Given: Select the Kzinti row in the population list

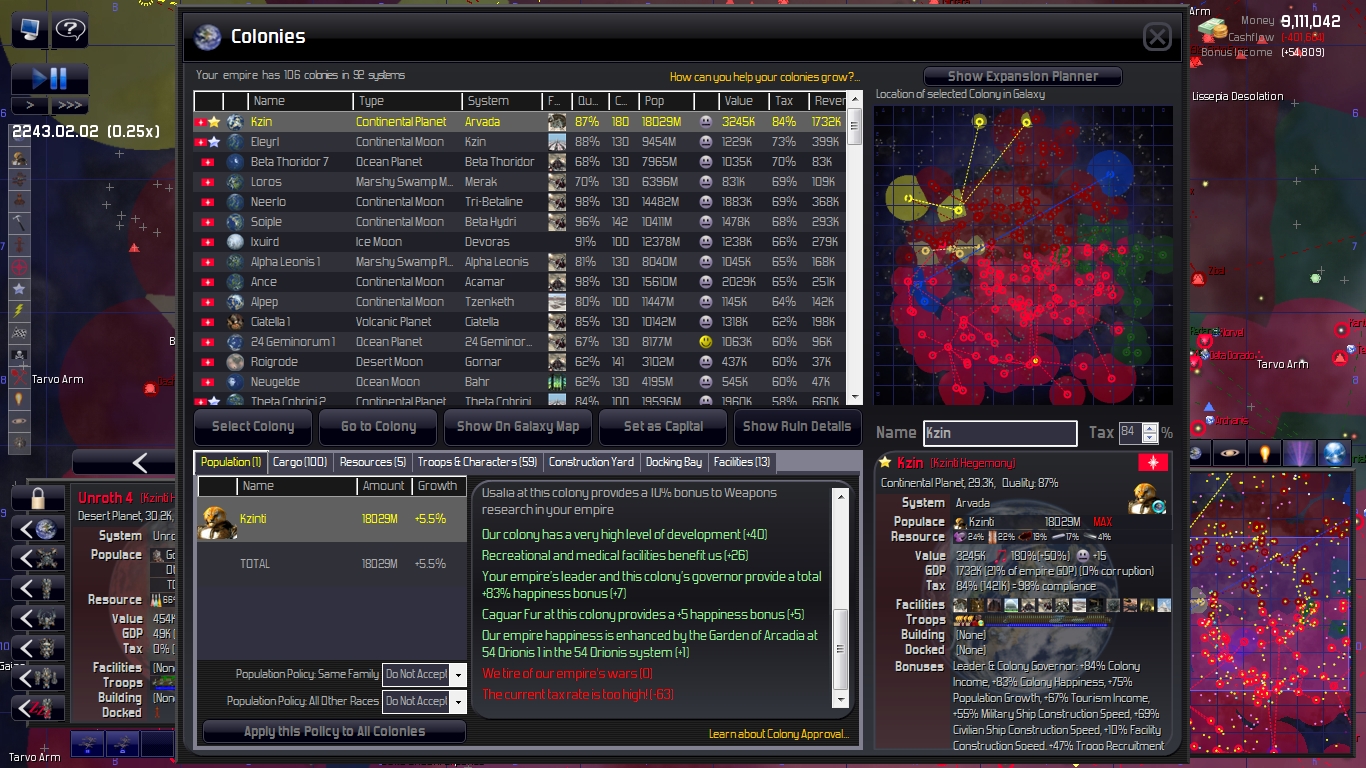Looking at the screenshot, I should tap(332, 519).
